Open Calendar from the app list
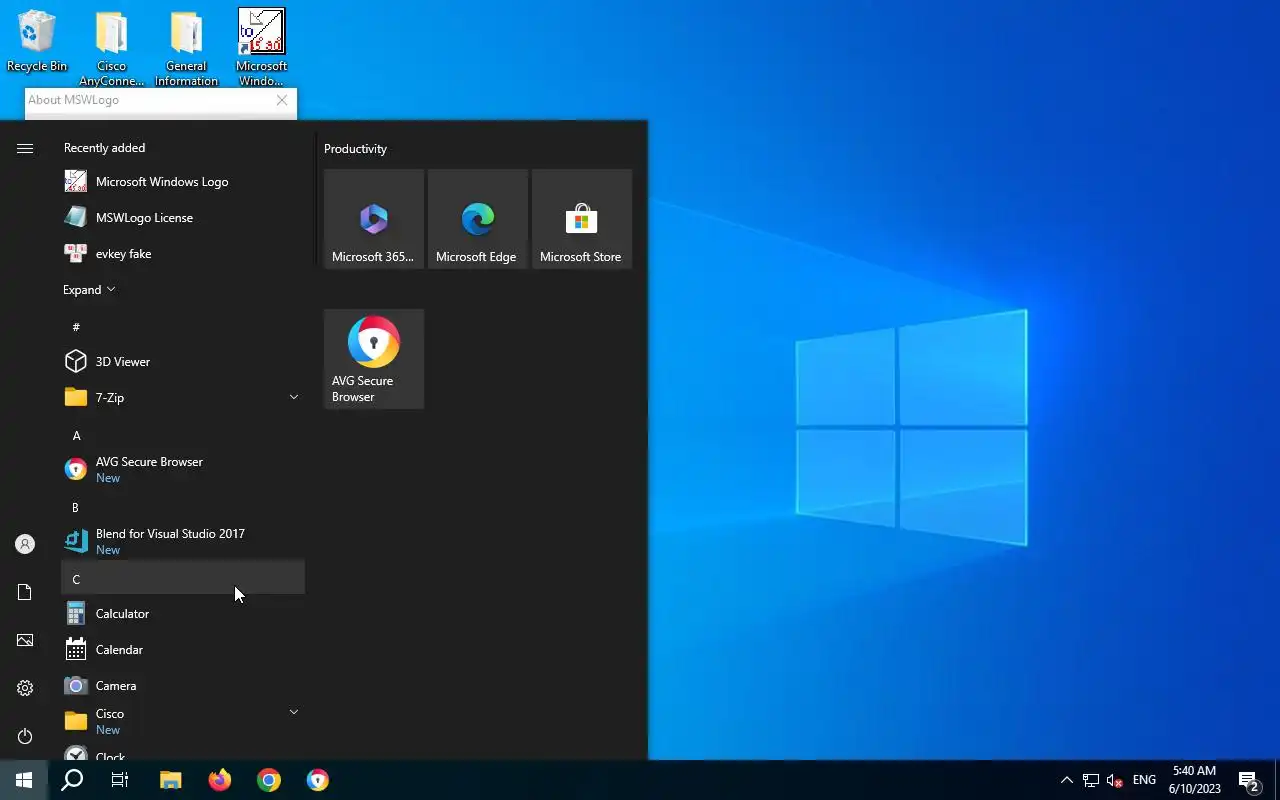 tap(183, 650)
